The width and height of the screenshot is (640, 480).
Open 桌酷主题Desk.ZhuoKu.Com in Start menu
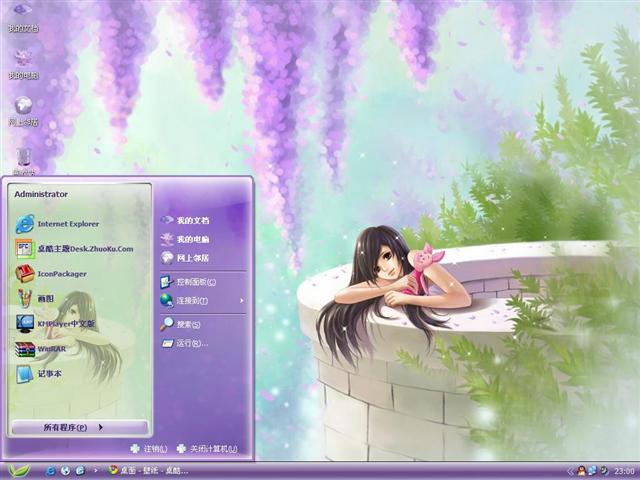click(x=74, y=249)
